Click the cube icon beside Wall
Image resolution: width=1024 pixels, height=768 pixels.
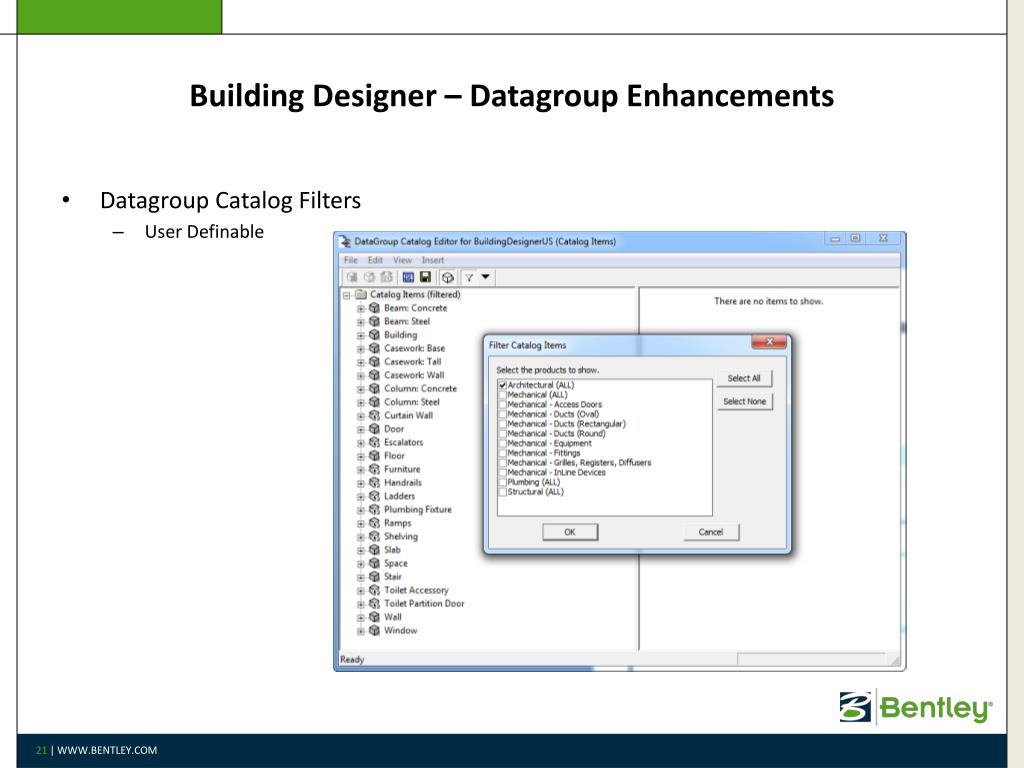click(374, 616)
